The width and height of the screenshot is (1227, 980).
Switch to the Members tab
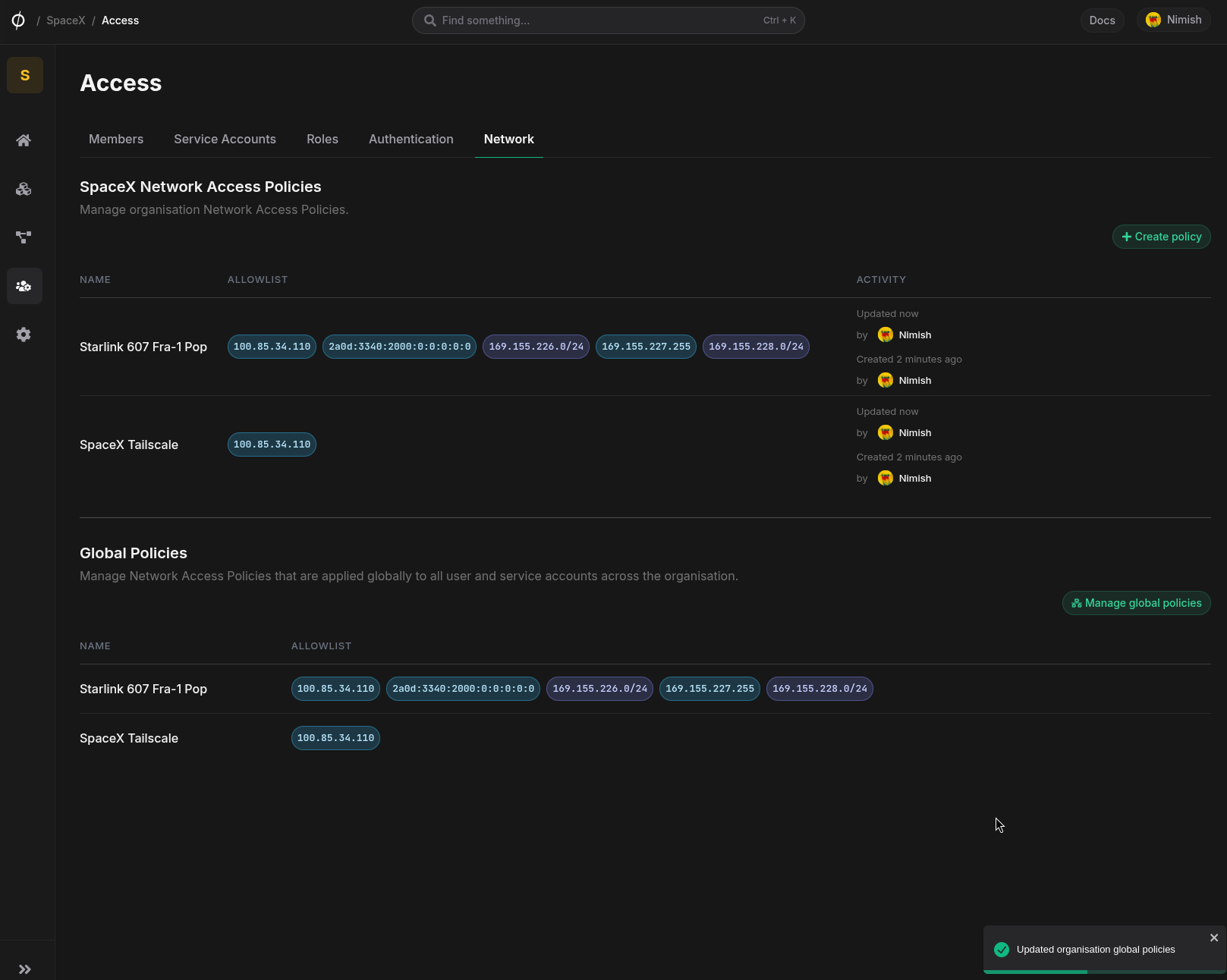(116, 139)
